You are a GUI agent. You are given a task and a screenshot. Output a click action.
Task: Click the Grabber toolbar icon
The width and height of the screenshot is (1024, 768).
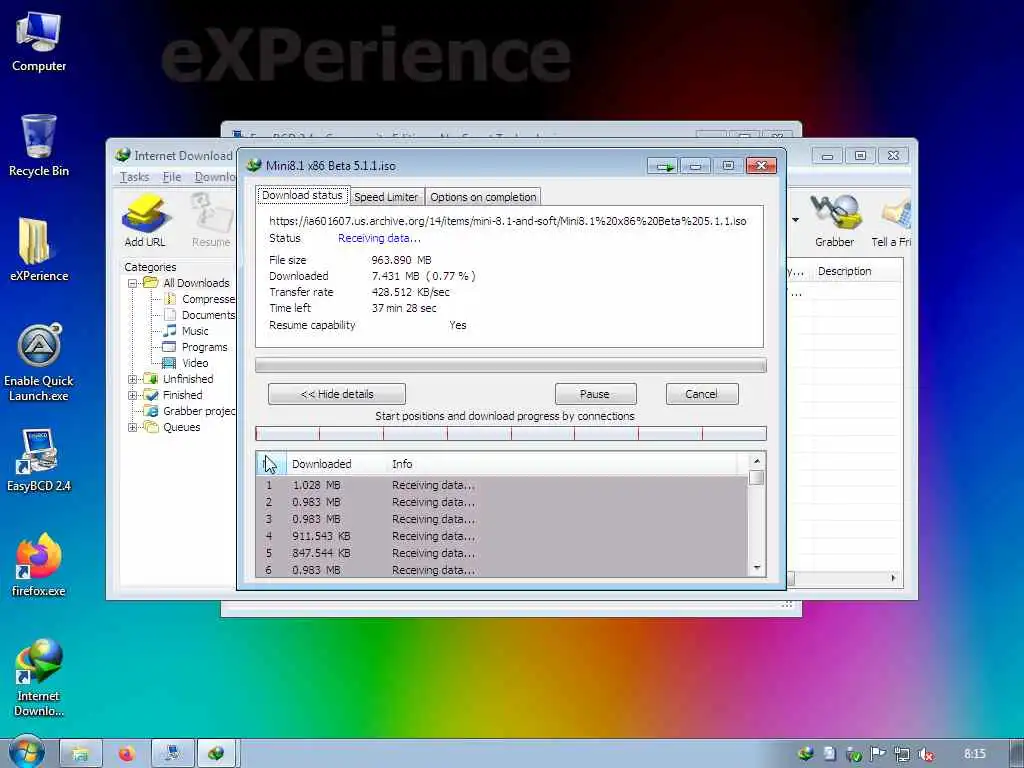click(x=834, y=221)
